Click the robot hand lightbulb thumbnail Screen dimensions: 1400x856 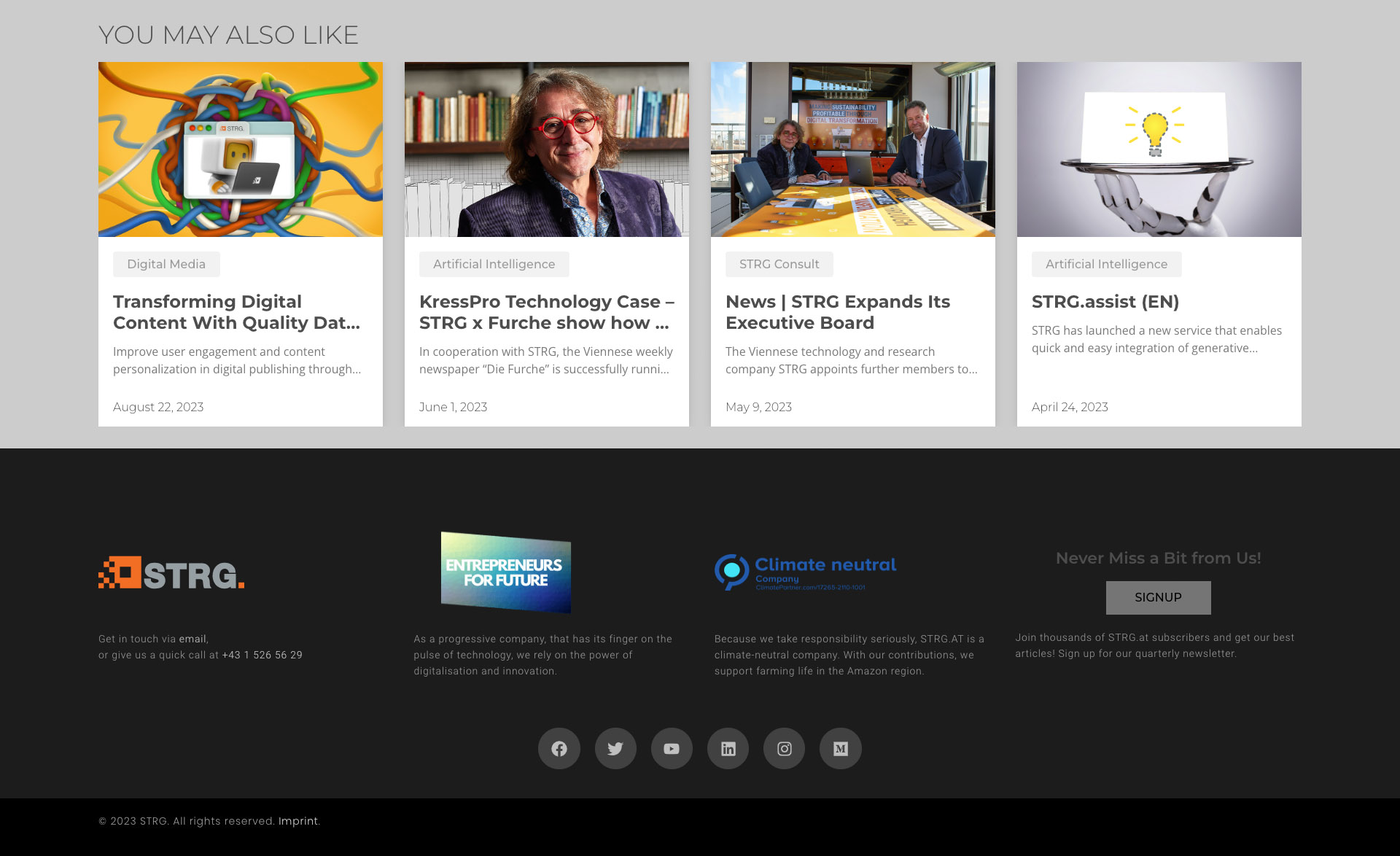pyautogui.click(x=1159, y=149)
